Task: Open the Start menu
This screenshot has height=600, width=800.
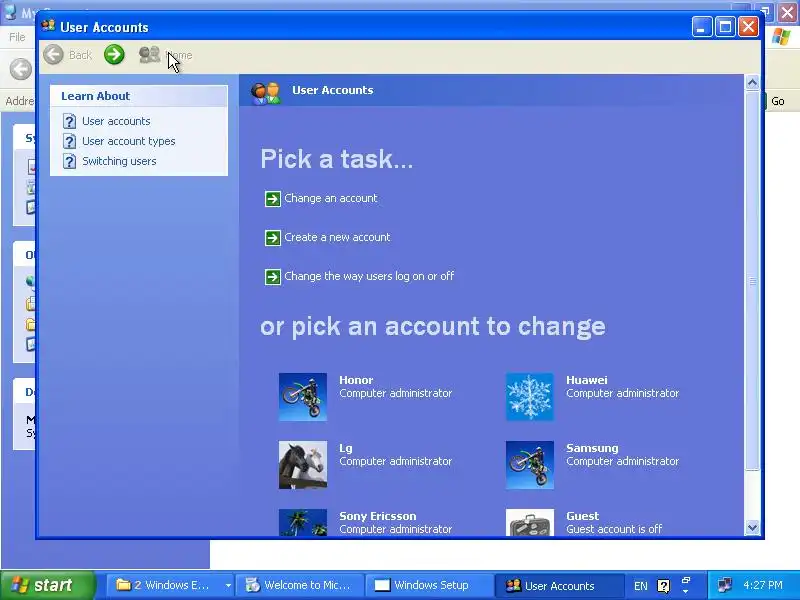Action: click(47, 585)
